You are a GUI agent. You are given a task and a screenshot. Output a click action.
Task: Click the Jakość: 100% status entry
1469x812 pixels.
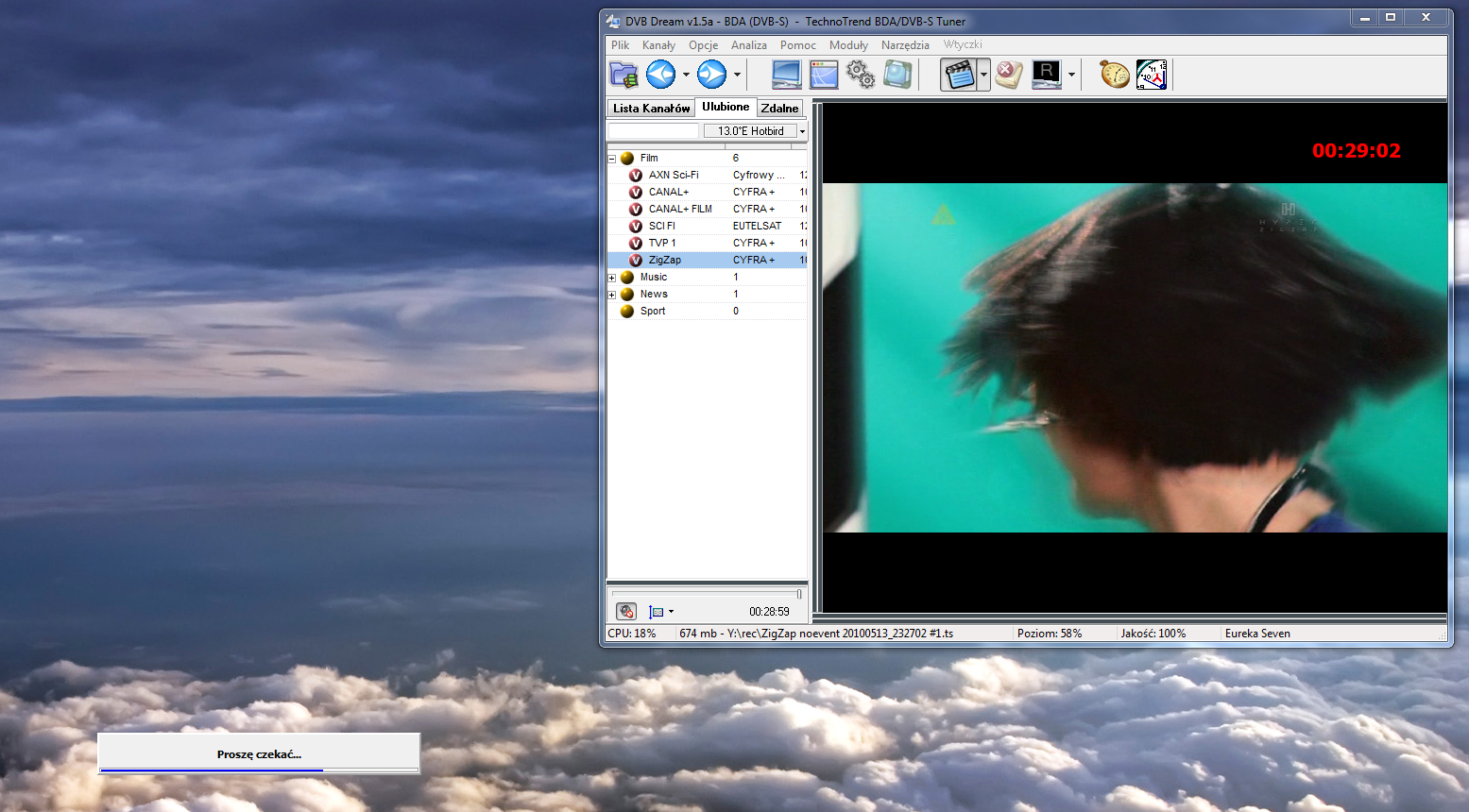(1153, 634)
